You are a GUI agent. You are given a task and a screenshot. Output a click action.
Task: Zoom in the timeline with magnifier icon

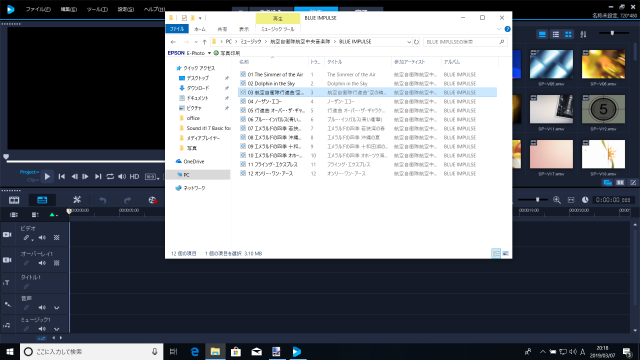pyautogui.click(x=557, y=200)
